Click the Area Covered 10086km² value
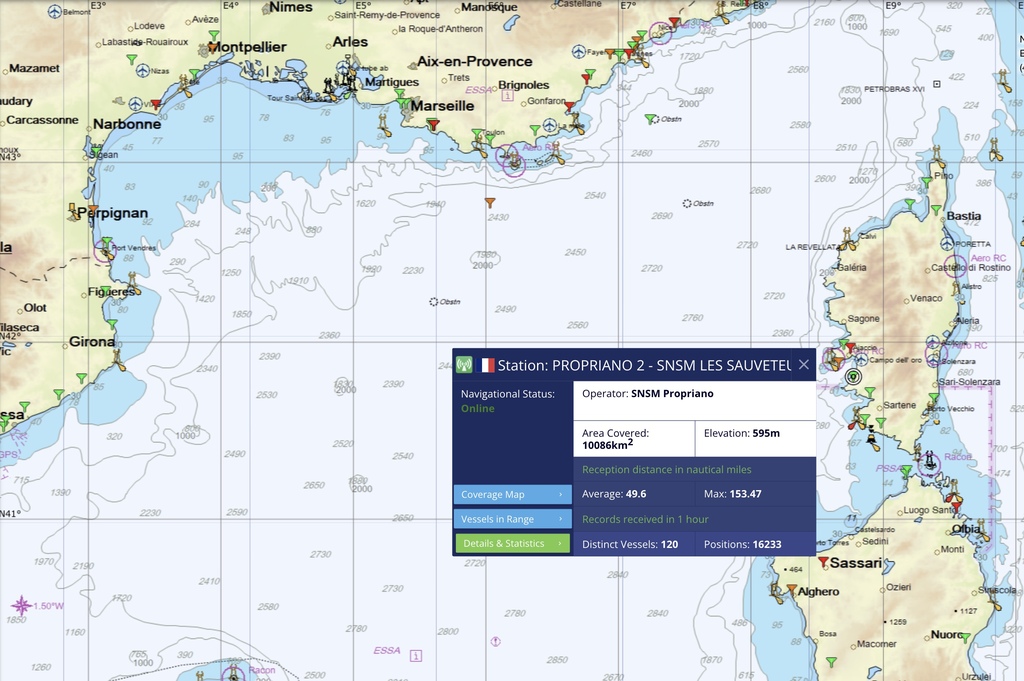The height and width of the screenshot is (681, 1024). pyautogui.click(x=607, y=445)
